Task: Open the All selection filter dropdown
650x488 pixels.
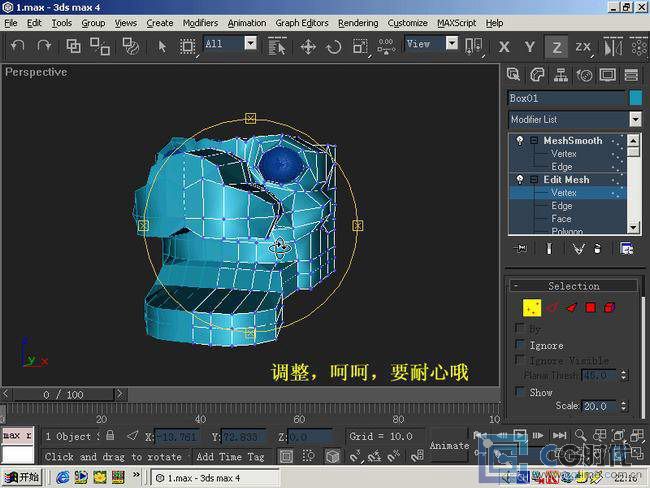Action: tap(250, 43)
